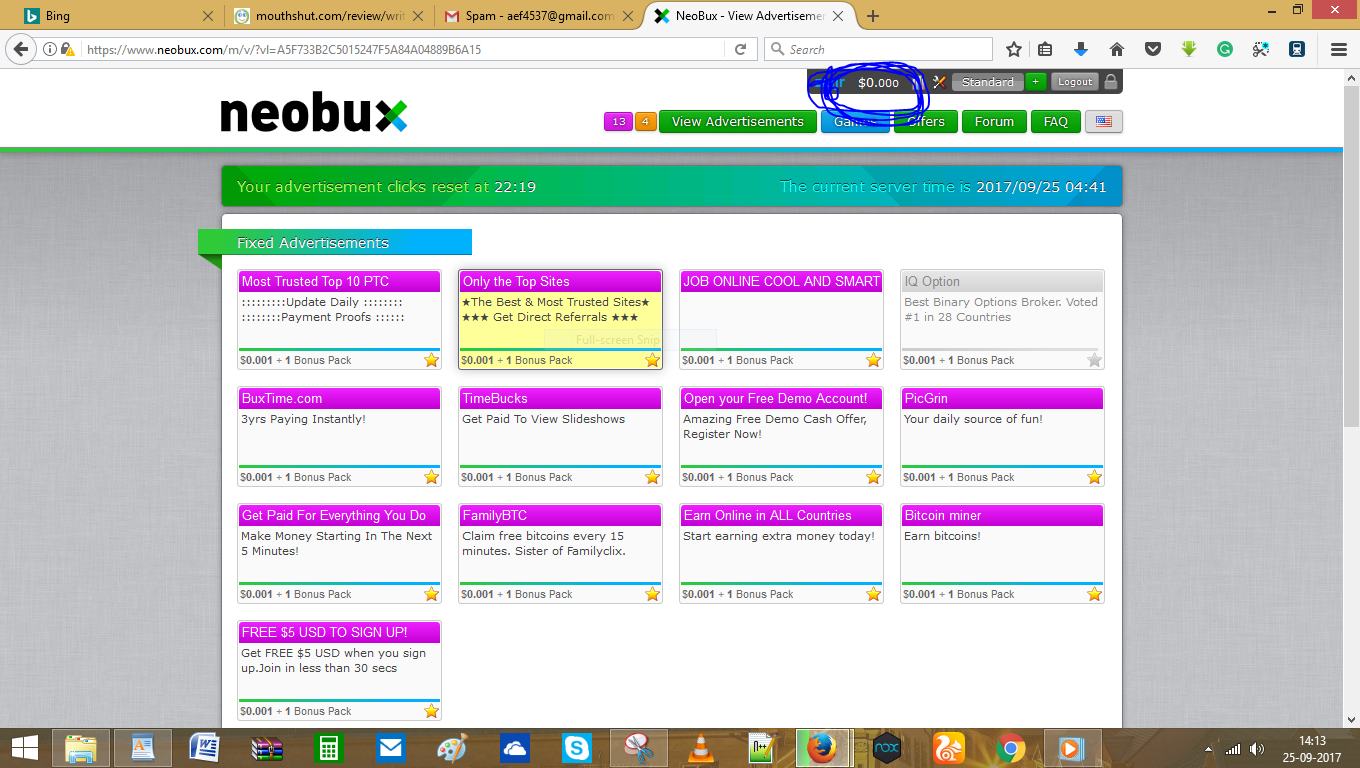Toggle the star on BuxTime.com ad
1360x768 pixels.
431,477
